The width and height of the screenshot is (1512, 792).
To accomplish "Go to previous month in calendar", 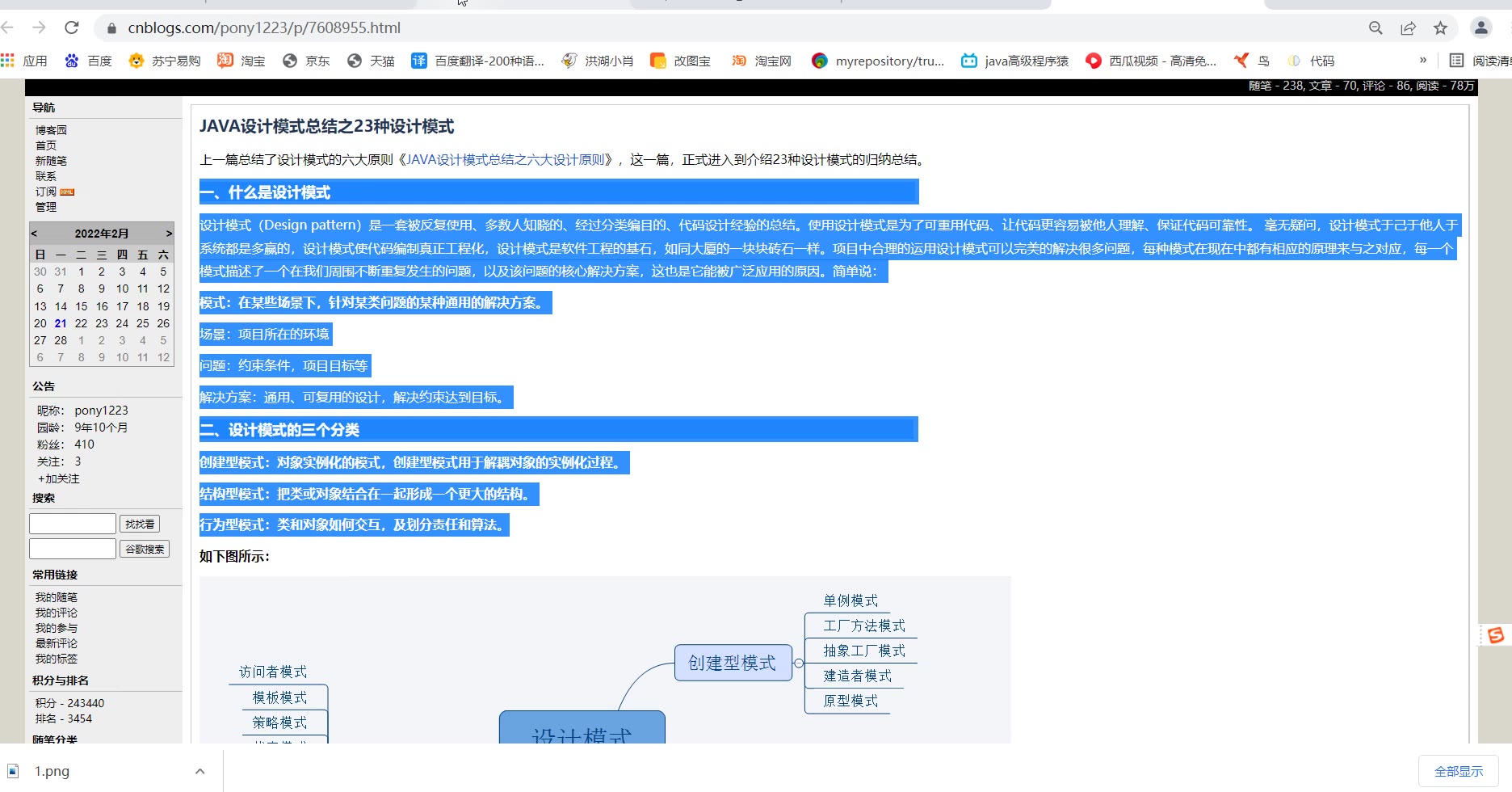I will pos(34,234).
